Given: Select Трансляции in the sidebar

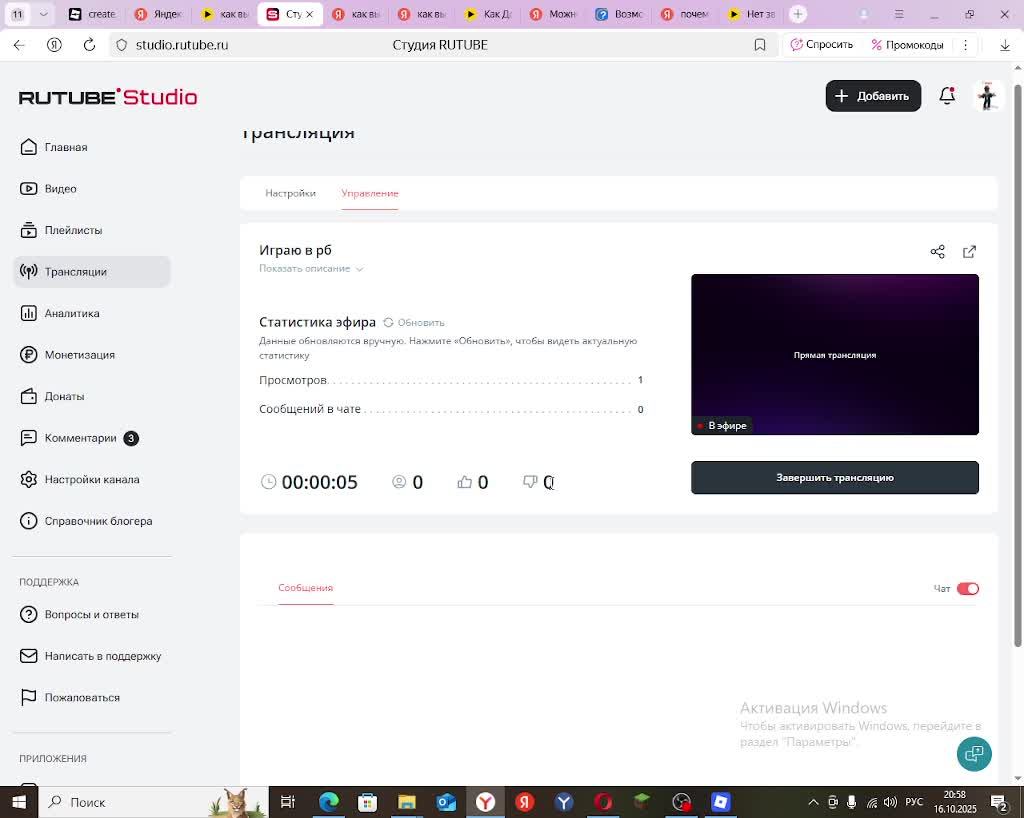Looking at the screenshot, I should click(x=91, y=272).
